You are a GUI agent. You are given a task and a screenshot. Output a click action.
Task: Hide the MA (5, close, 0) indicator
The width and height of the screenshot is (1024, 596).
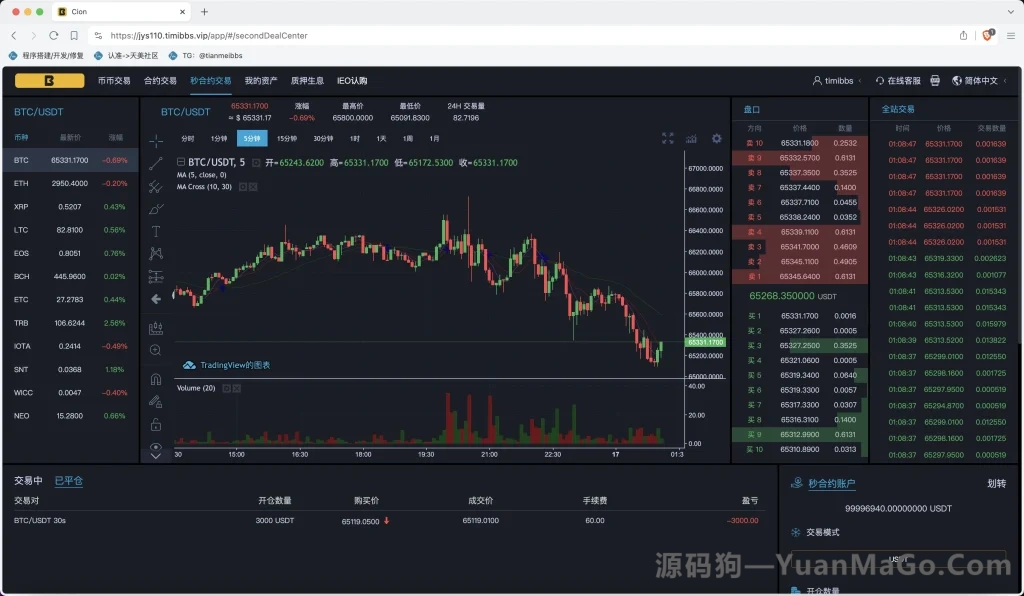click(x=245, y=174)
